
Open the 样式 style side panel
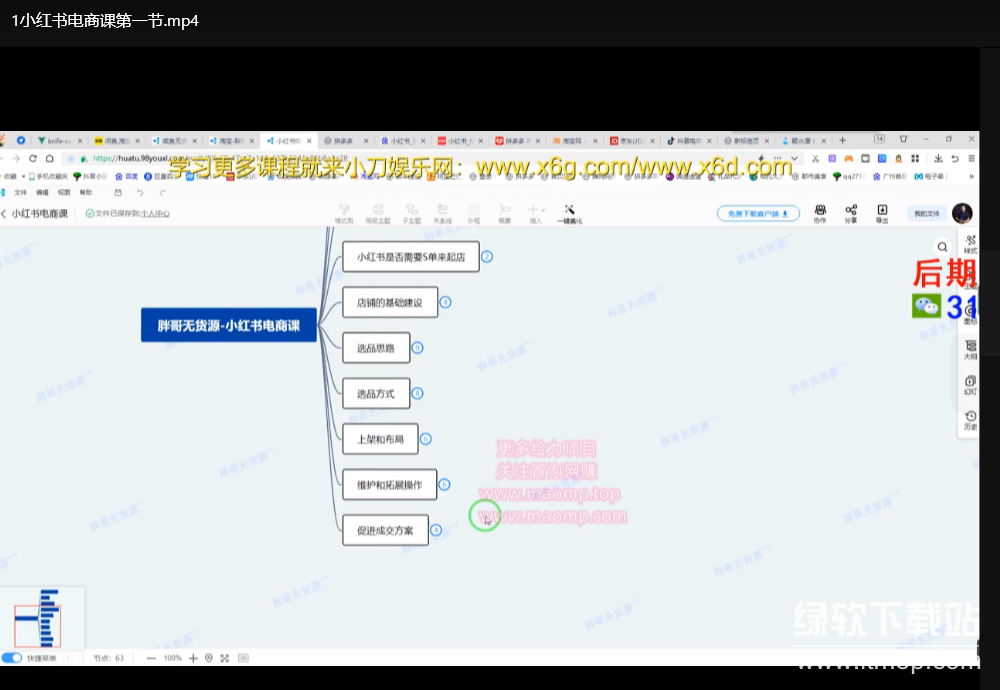pos(970,244)
